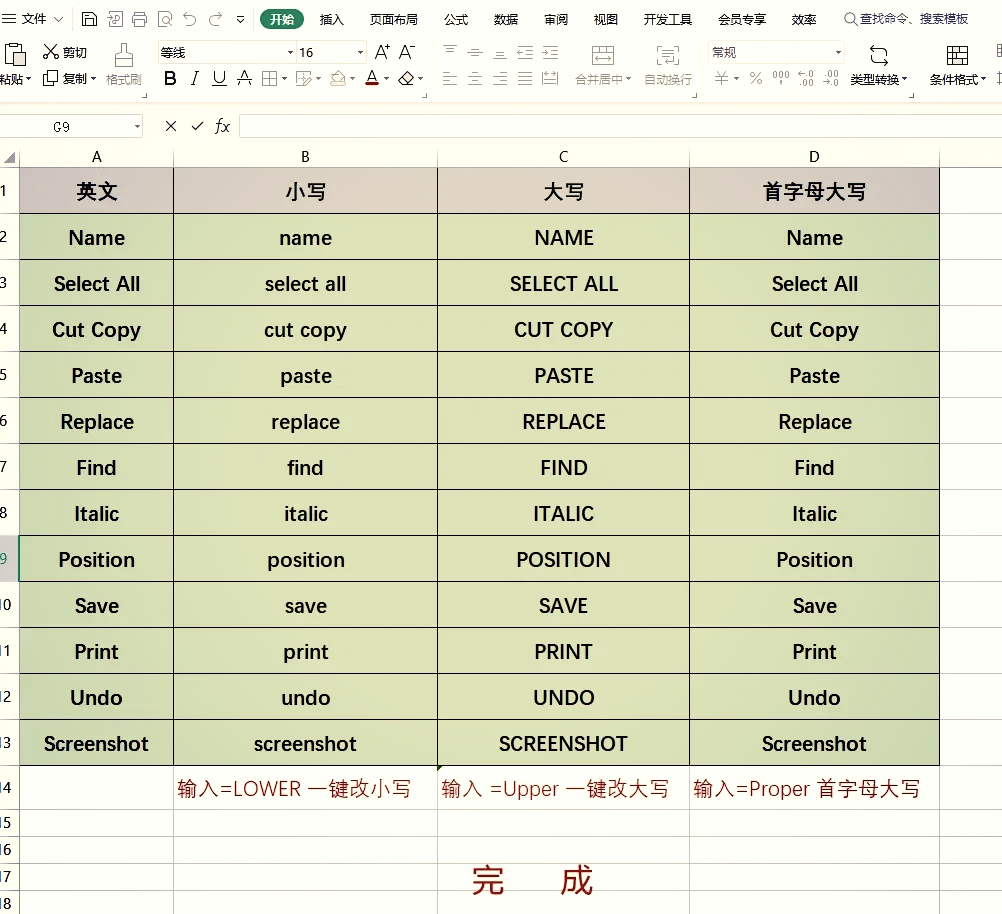Switch to the 数据 tab

click(x=505, y=19)
